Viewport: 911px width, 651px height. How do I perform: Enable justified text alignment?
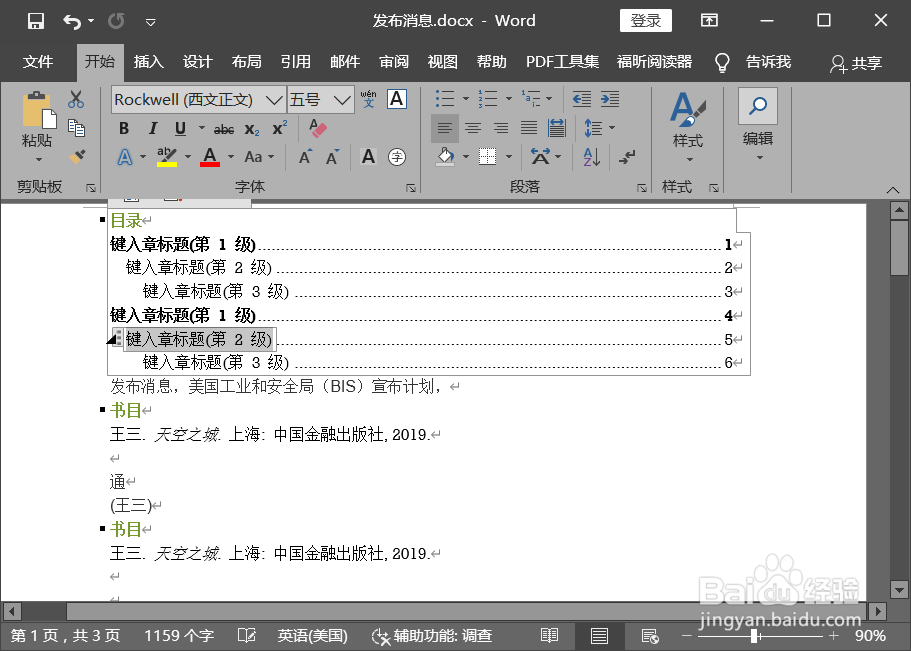click(527, 128)
